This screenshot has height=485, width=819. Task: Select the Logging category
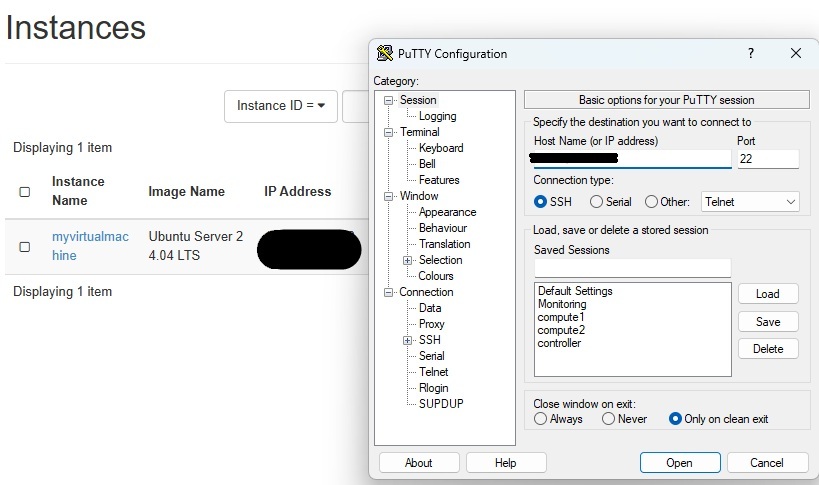(437, 116)
